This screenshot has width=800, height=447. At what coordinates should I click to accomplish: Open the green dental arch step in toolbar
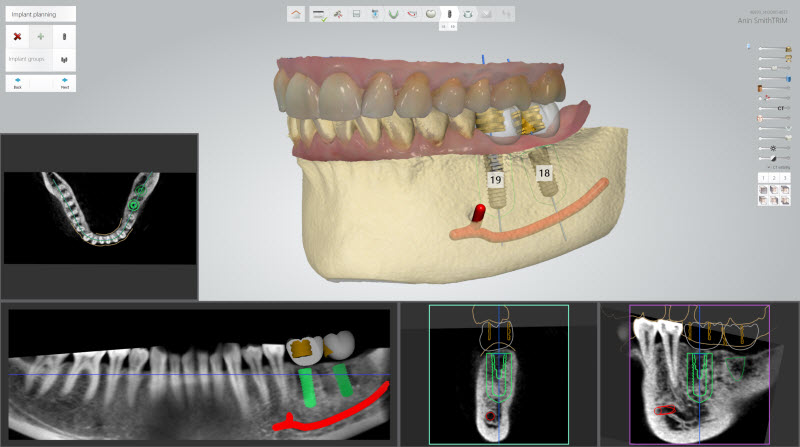[393, 14]
